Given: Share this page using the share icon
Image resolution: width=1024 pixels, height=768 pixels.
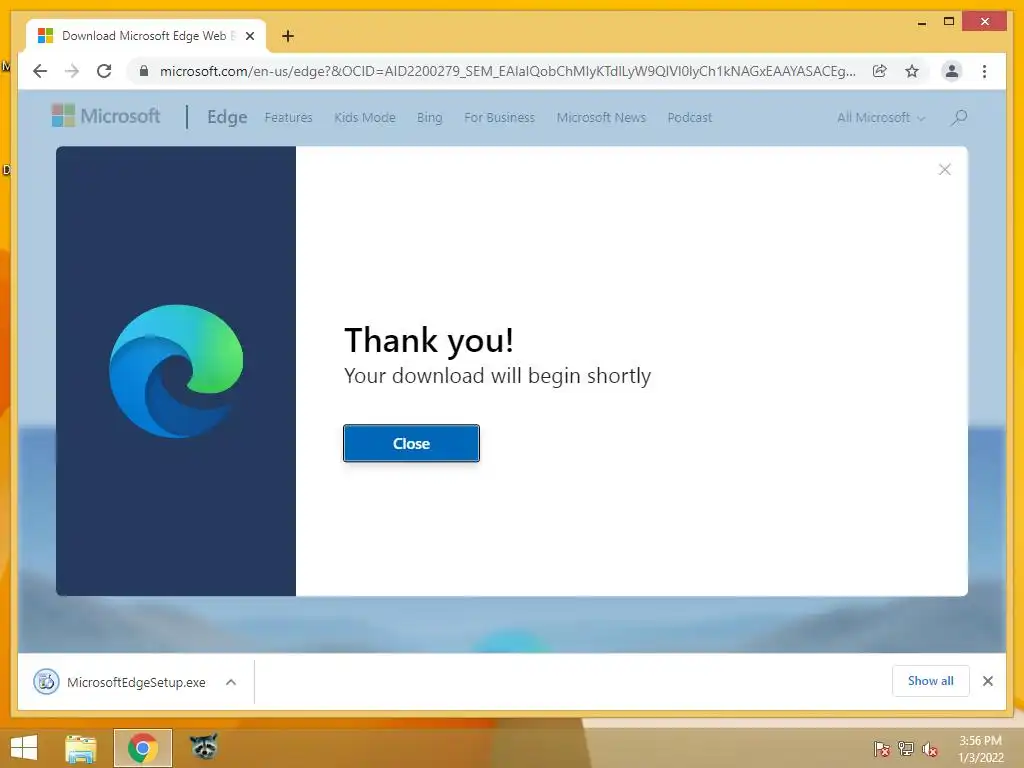Looking at the screenshot, I should [880, 71].
